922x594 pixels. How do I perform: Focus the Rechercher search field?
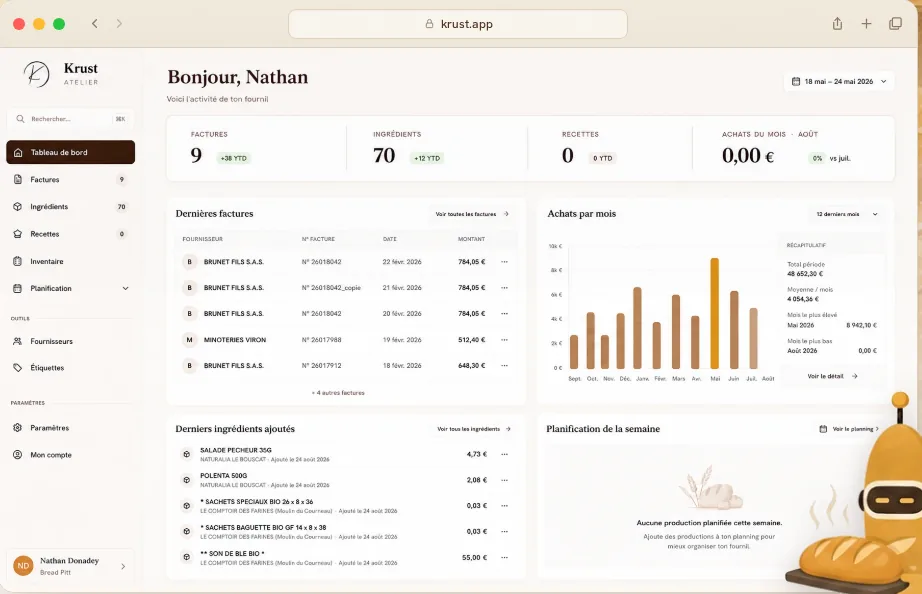pyautogui.click(x=71, y=119)
